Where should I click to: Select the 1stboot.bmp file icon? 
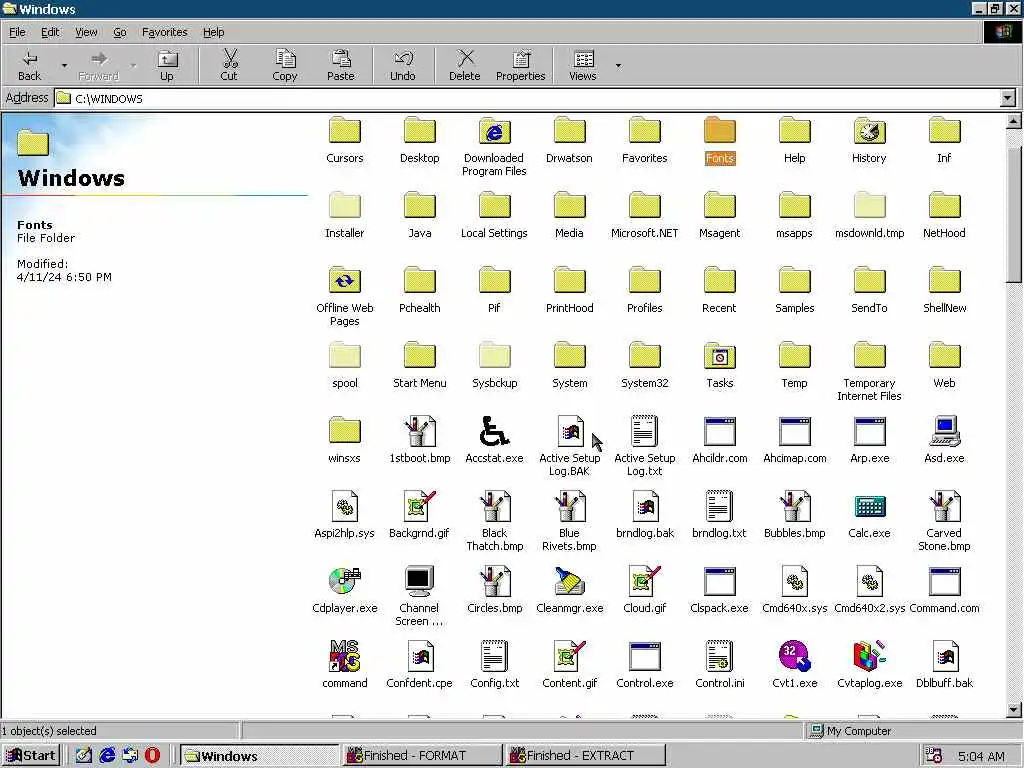coord(419,431)
